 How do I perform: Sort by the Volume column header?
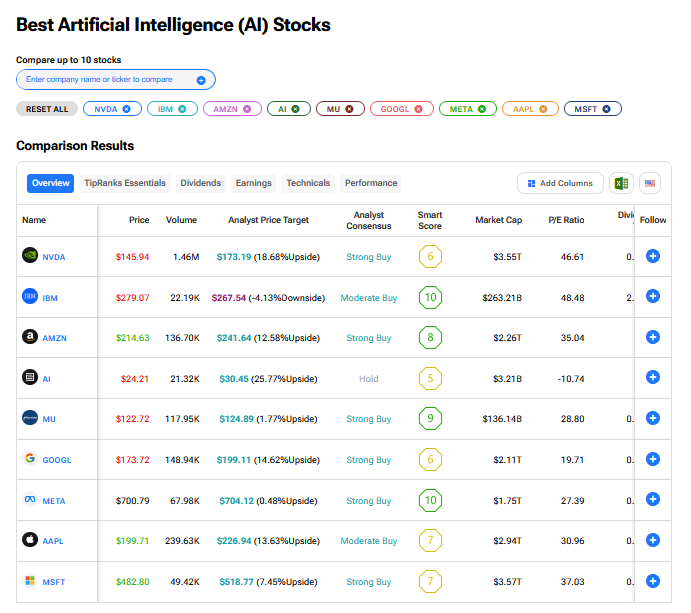(x=181, y=220)
